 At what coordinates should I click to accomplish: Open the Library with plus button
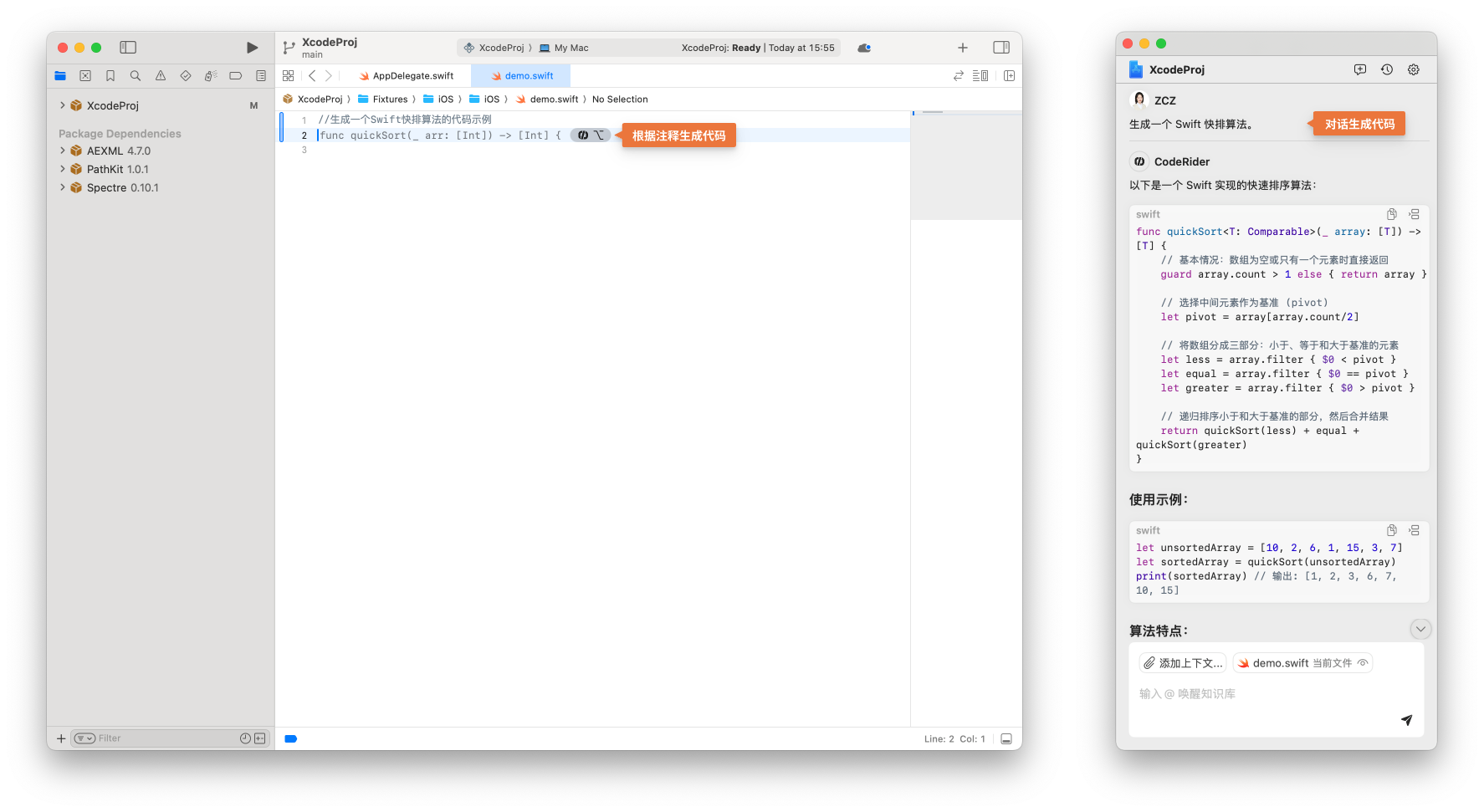[963, 48]
